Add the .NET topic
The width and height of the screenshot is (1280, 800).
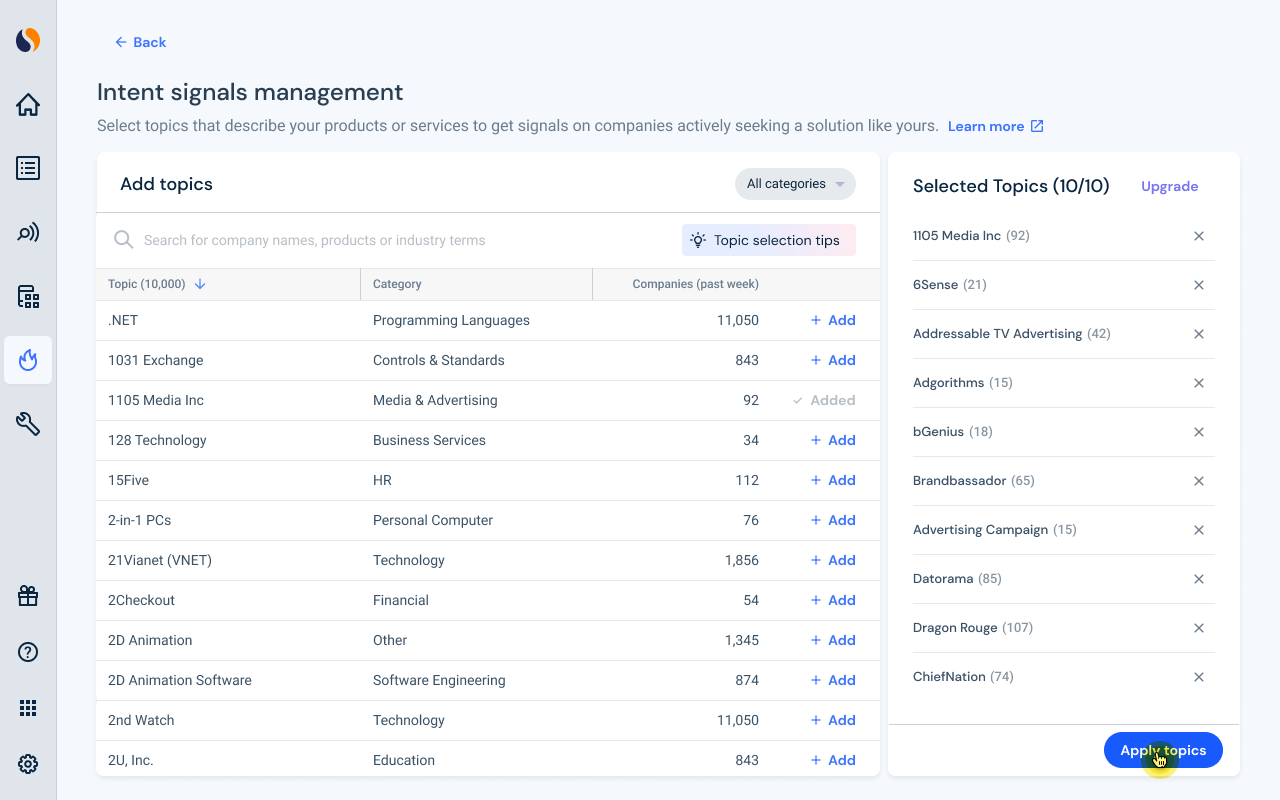833,320
